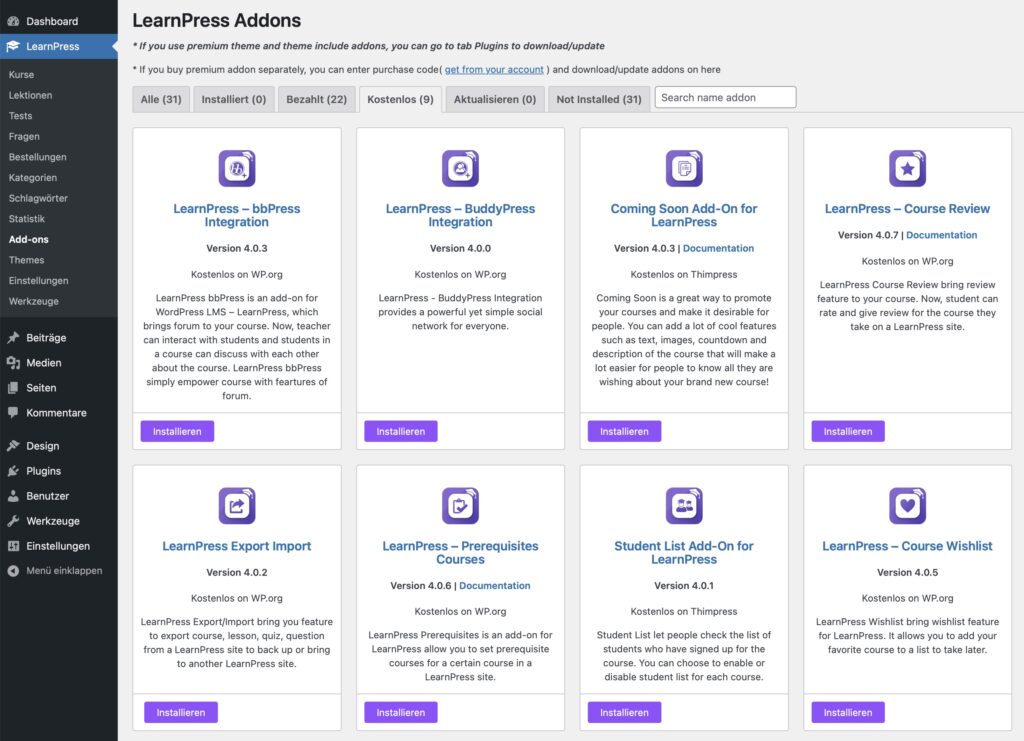Open Schlagwörter in the sidebar

(x=39, y=198)
